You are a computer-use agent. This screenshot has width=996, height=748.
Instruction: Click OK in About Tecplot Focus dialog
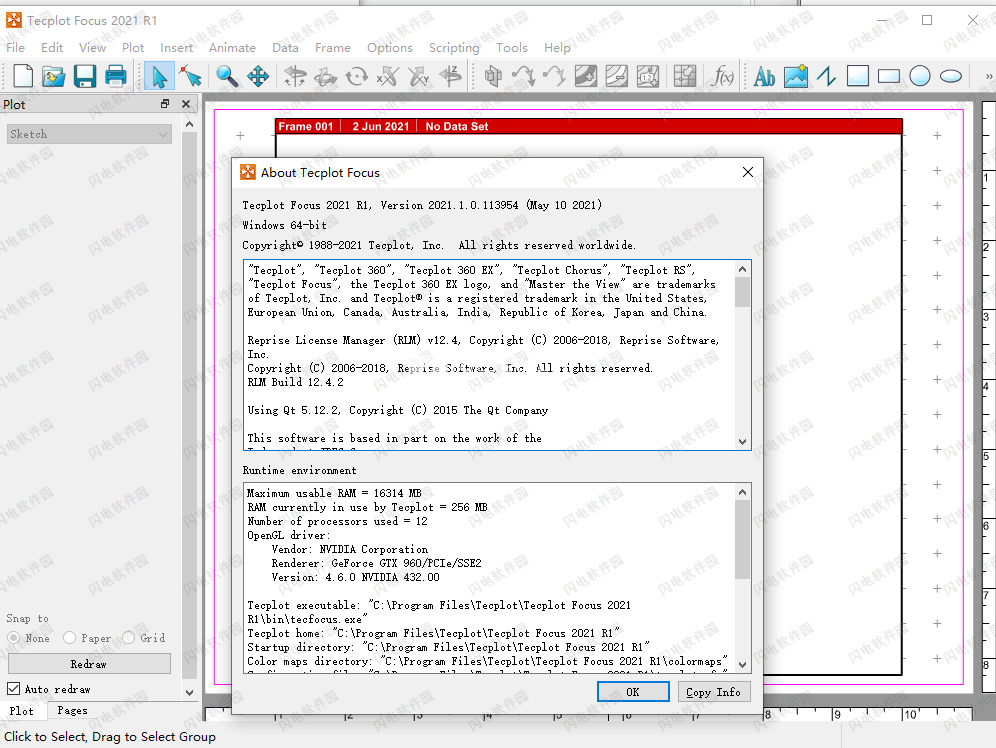point(633,691)
